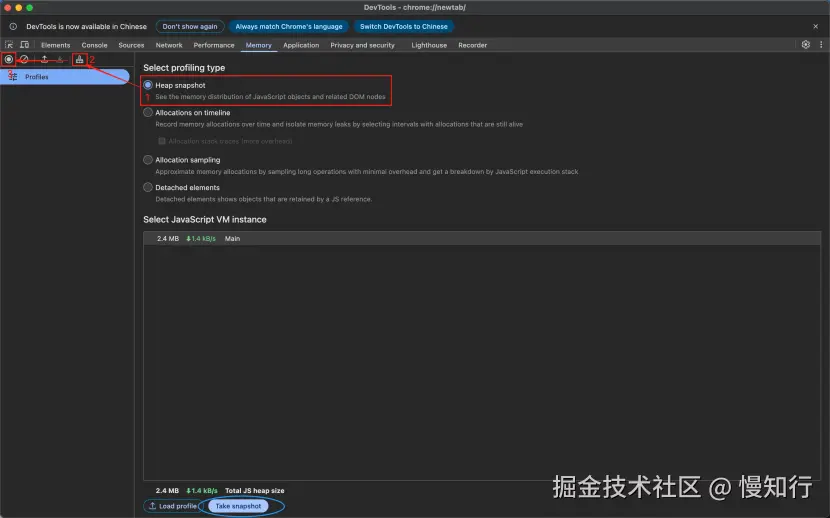Click the Select JavaScript VM instance heading
830x518 pixels.
click(x=205, y=220)
